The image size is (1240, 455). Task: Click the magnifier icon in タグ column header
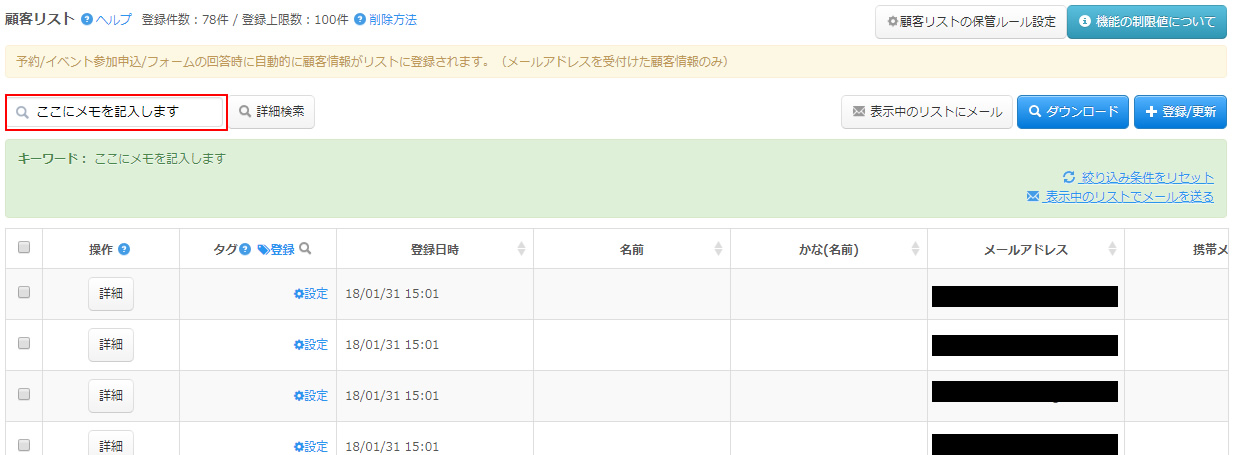coord(305,249)
